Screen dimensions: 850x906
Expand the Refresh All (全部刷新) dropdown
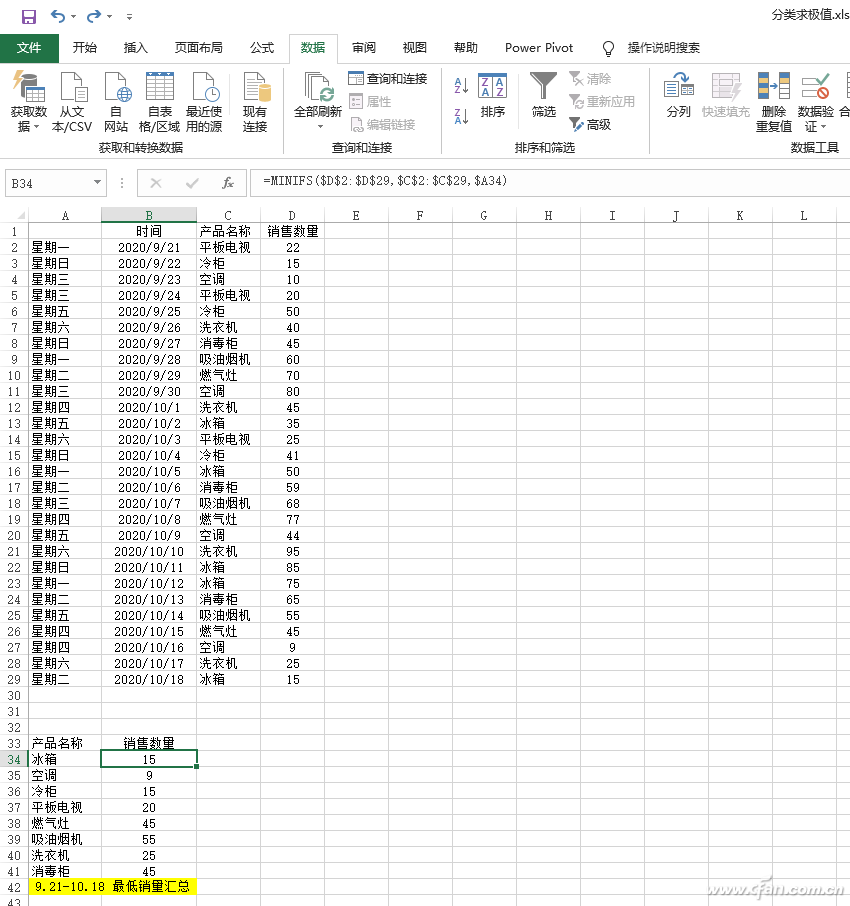coord(320,126)
